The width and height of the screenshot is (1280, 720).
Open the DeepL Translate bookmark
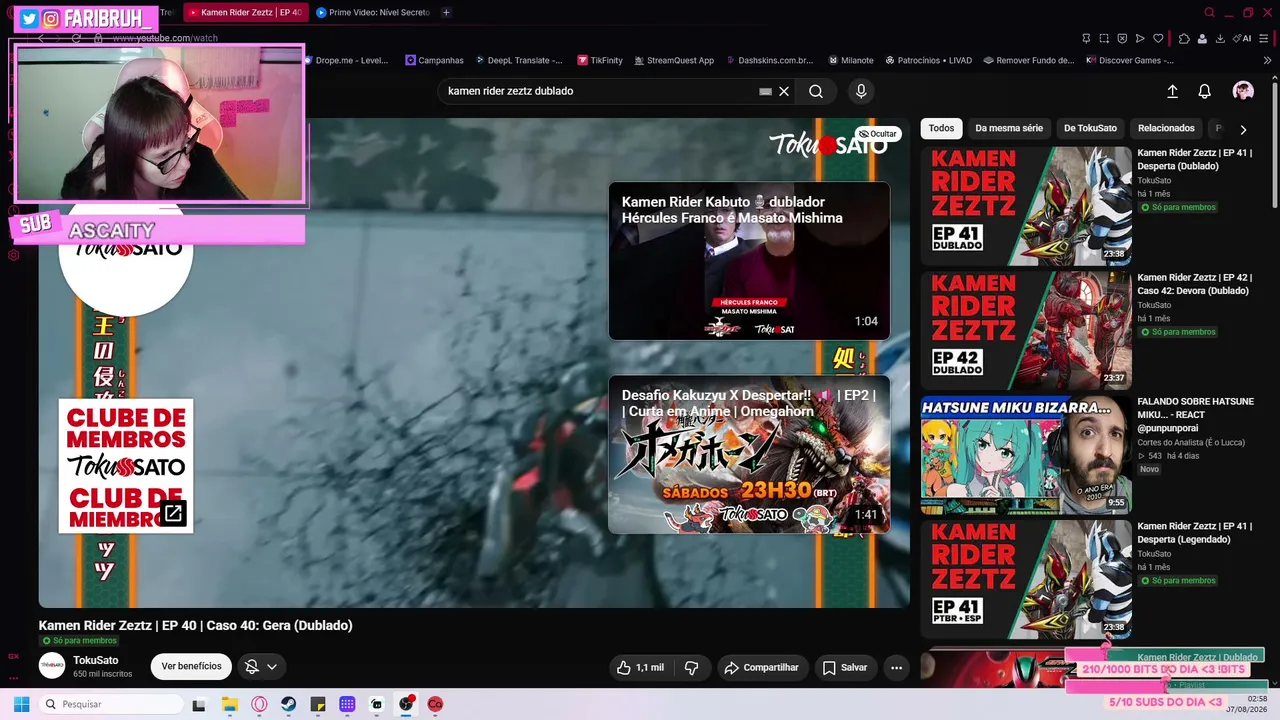coord(519,60)
